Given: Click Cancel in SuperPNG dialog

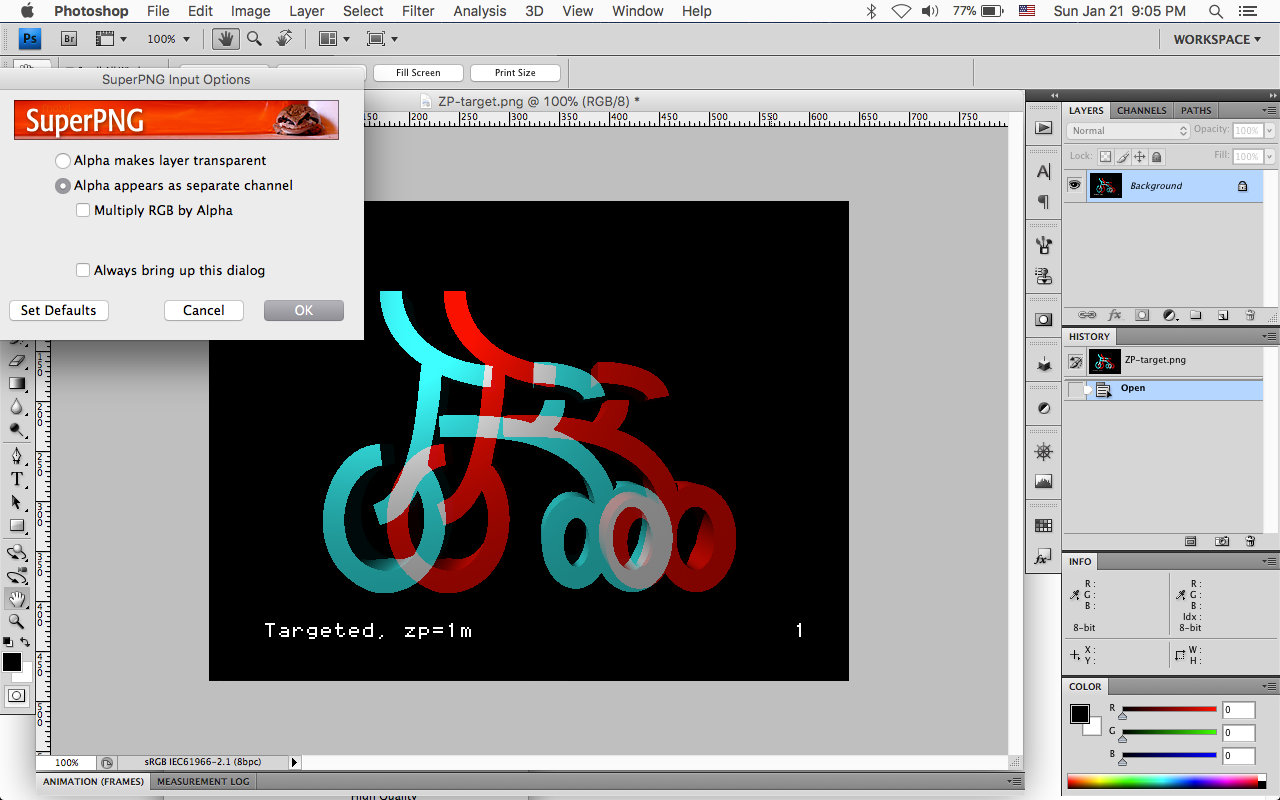Looking at the screenshot, I should [204, 310].
